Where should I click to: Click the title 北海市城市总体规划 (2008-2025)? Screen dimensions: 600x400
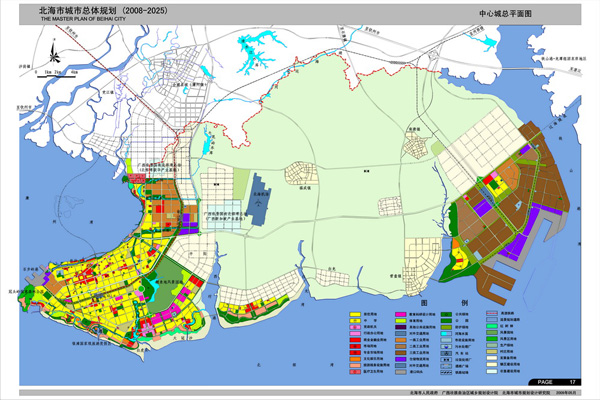(x=103, y=11)
